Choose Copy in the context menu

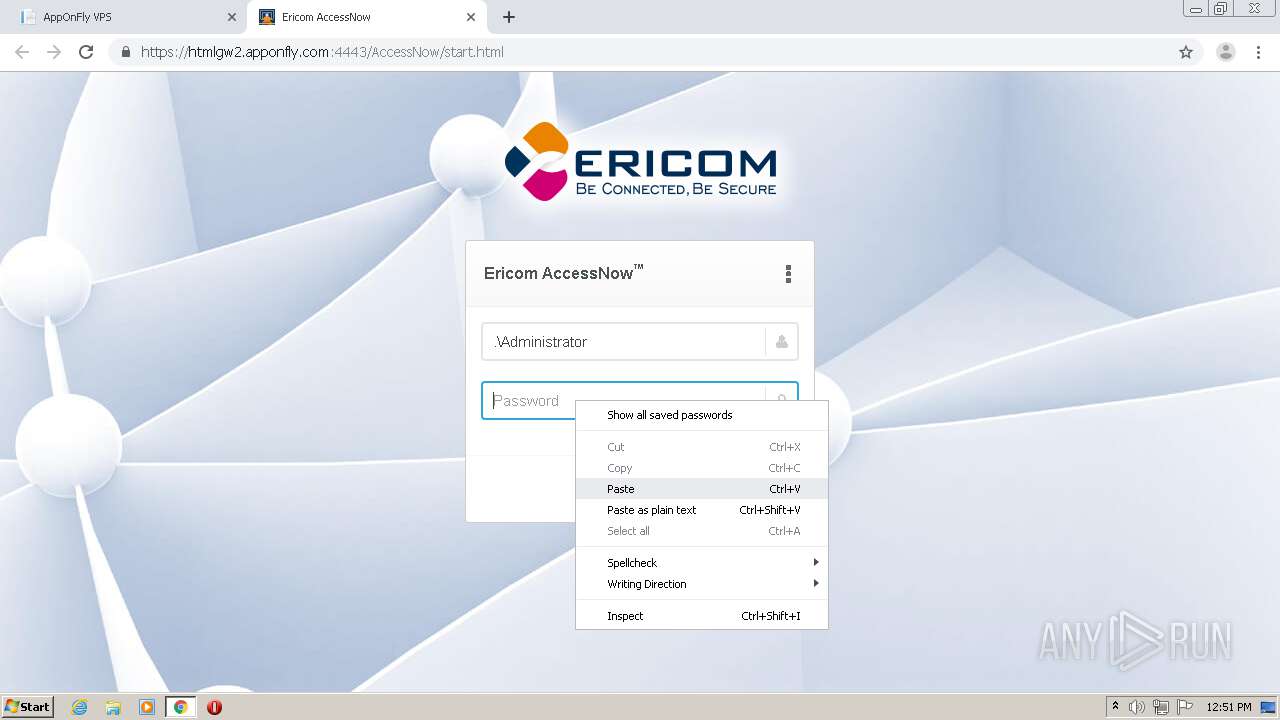tap(702, 468)
